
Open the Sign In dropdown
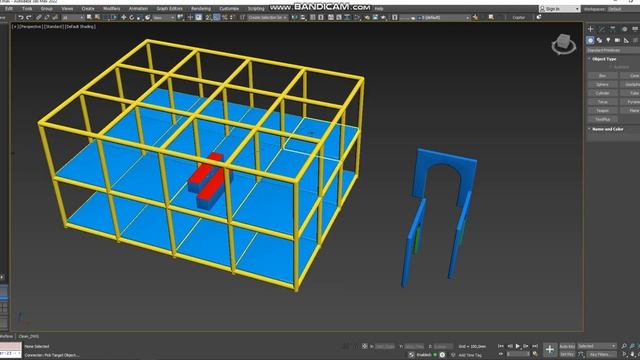(x=560, y=9)
